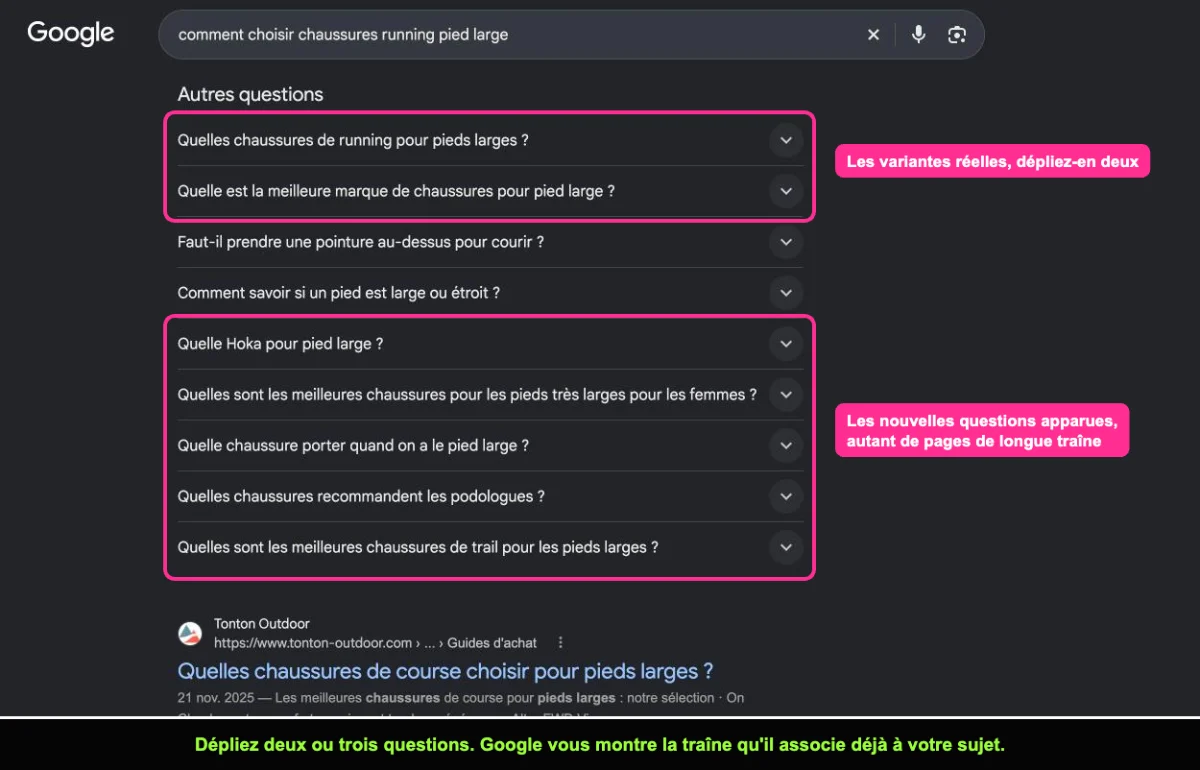
Task: Click question text 'Quelle est la meilleure marque de chaussures pour pied large ?'
Action: 396,191
